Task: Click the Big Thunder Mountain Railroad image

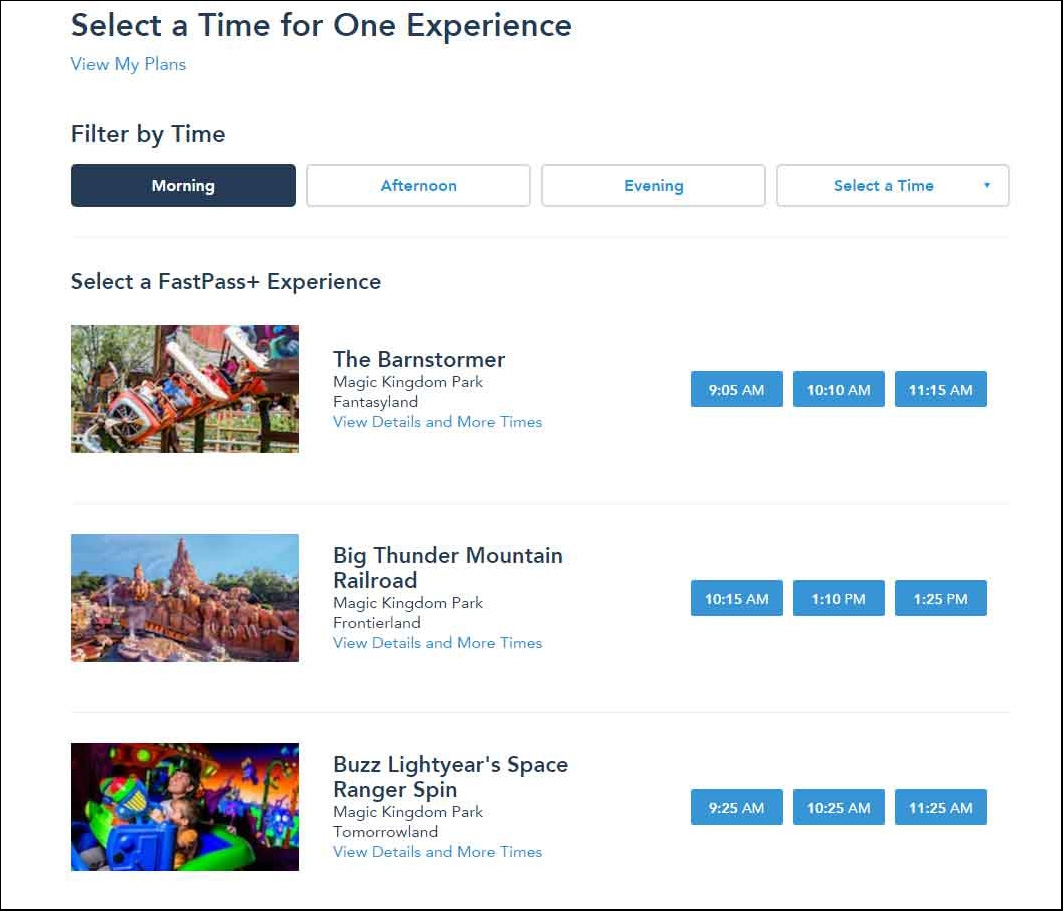Action: (x=184, y=597)
